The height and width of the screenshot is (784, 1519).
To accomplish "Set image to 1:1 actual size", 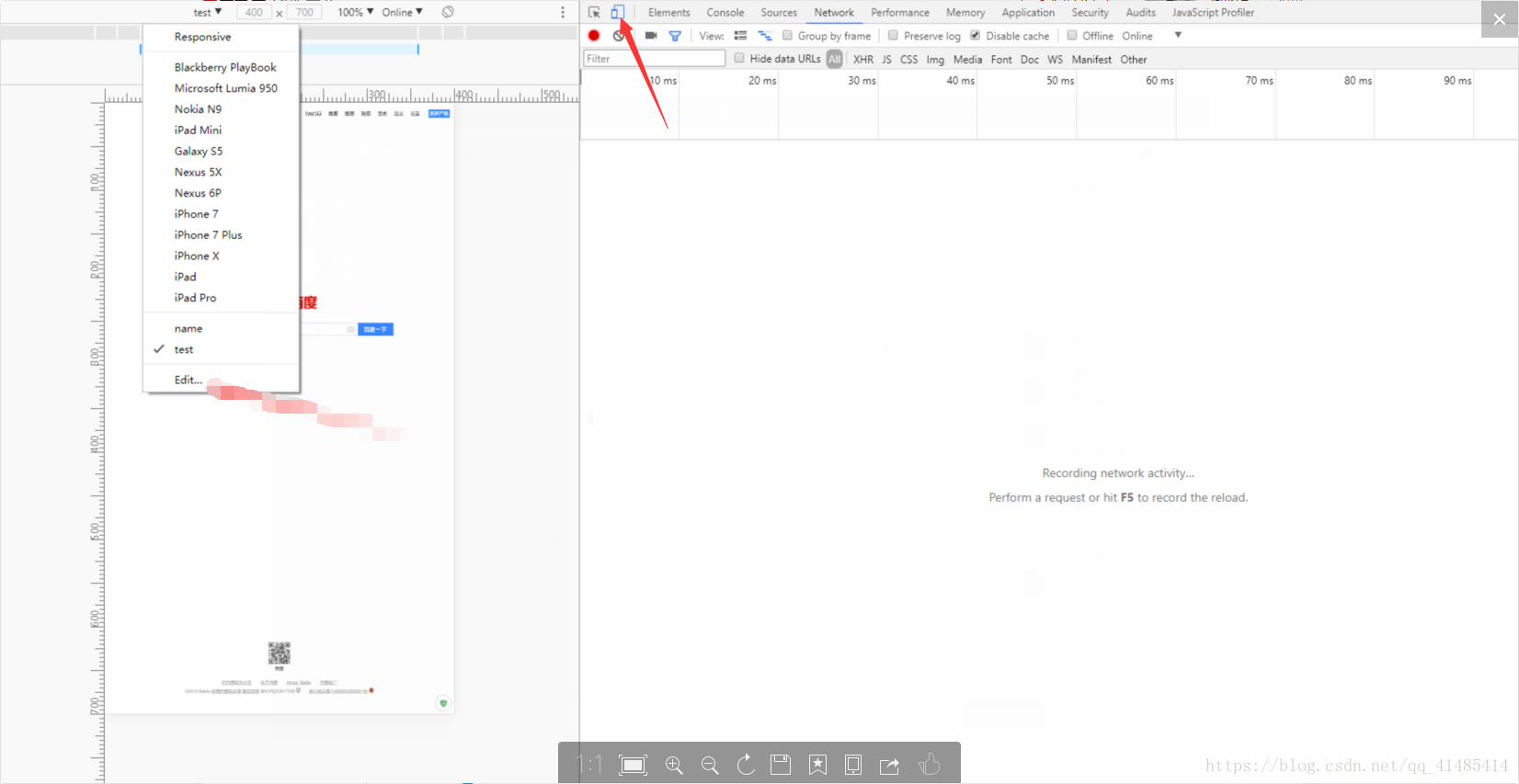I will pos(588,765).
